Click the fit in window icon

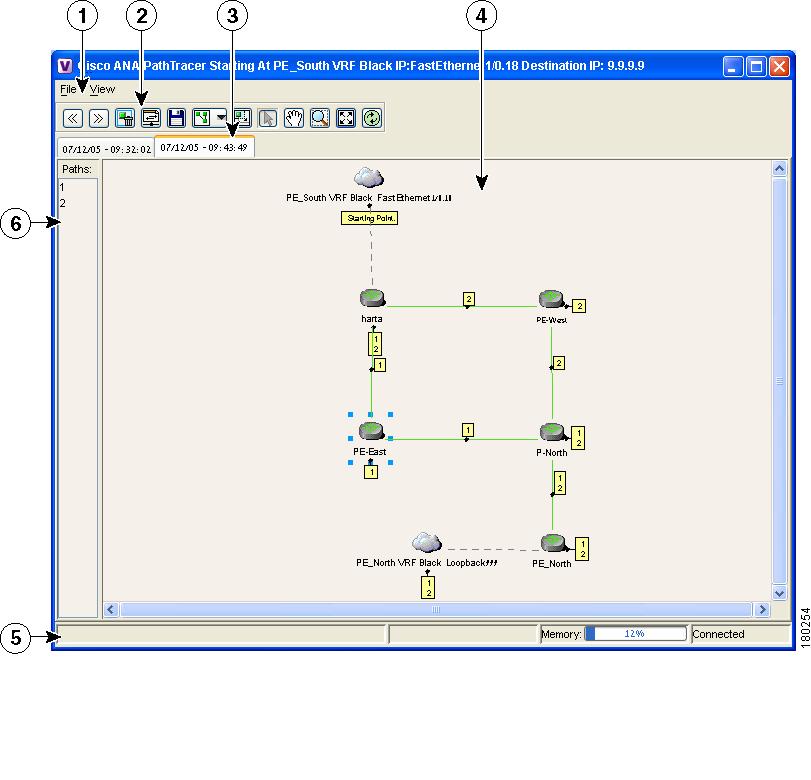point(346,118)
